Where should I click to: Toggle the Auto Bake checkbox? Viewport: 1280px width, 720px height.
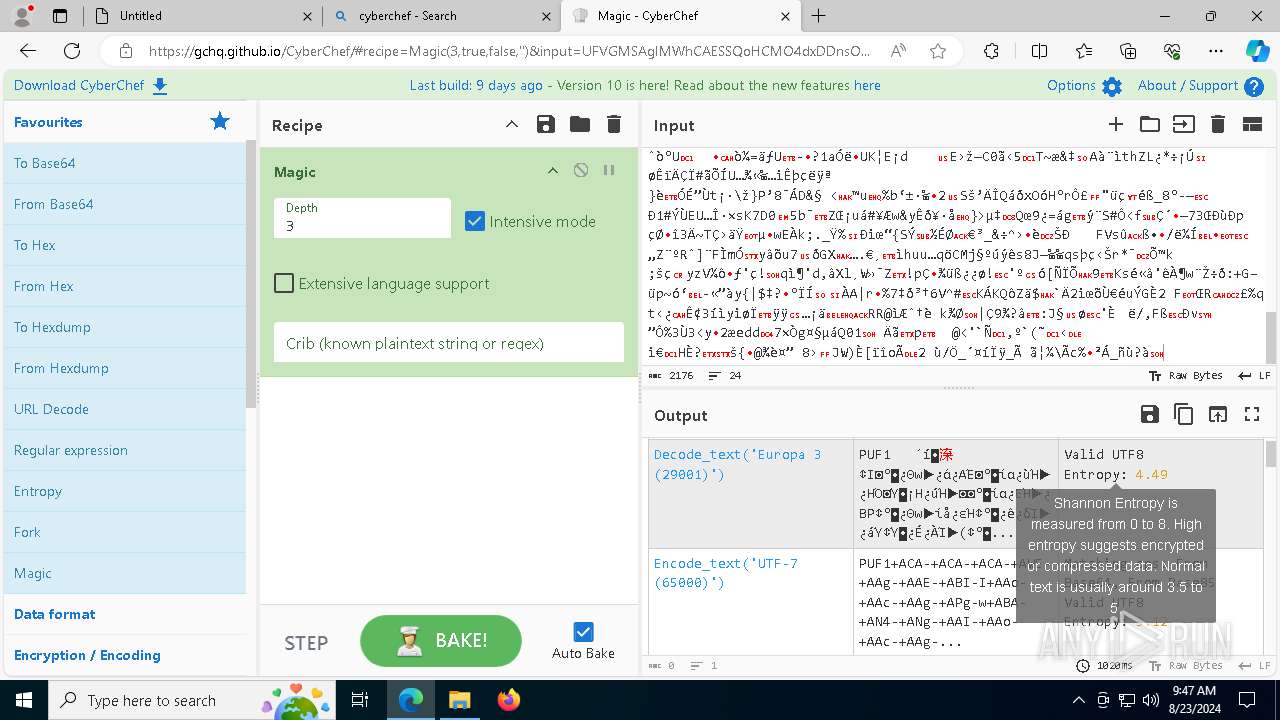(583, 631)
